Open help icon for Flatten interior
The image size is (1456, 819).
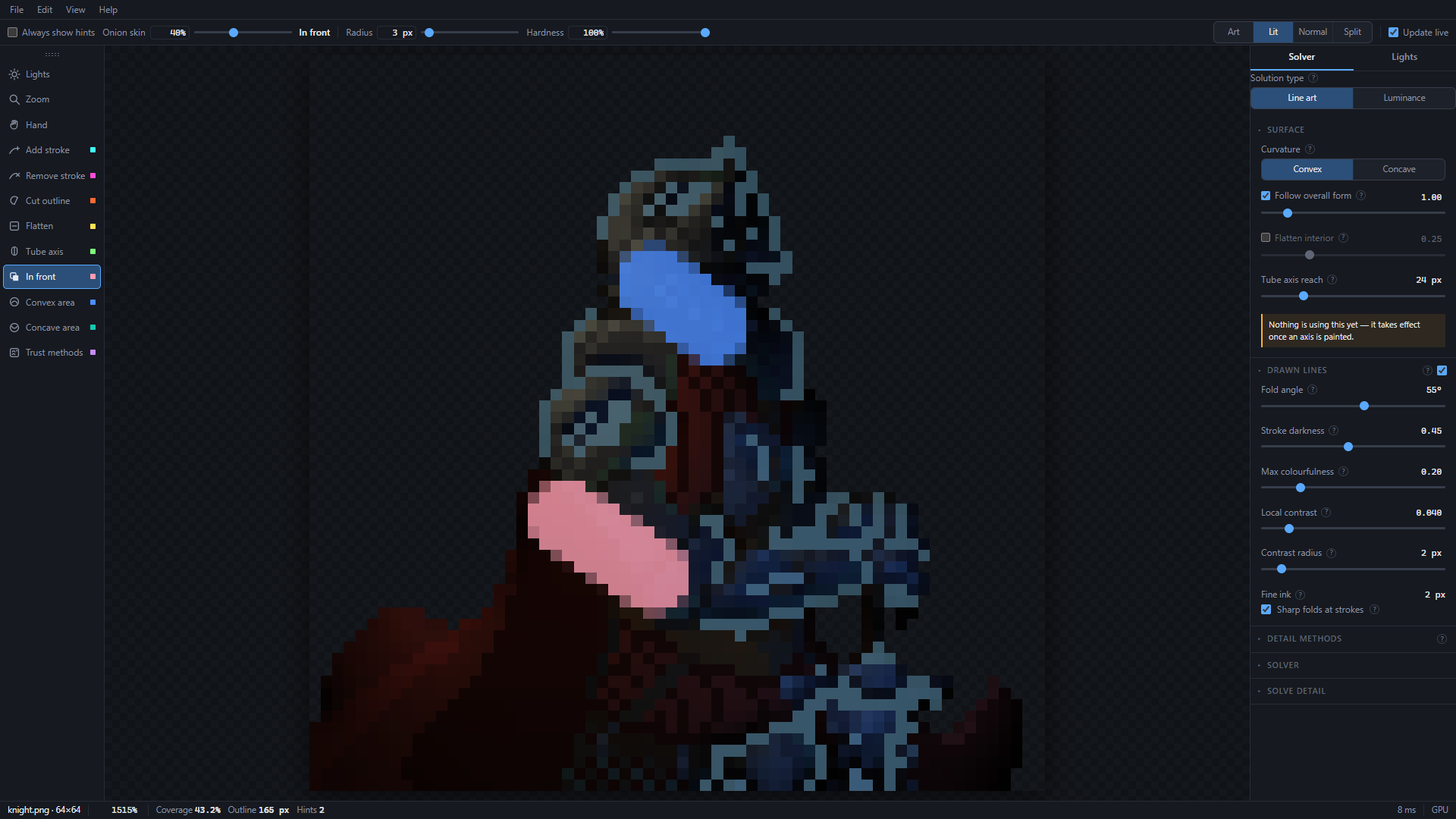click(1343, 238)
